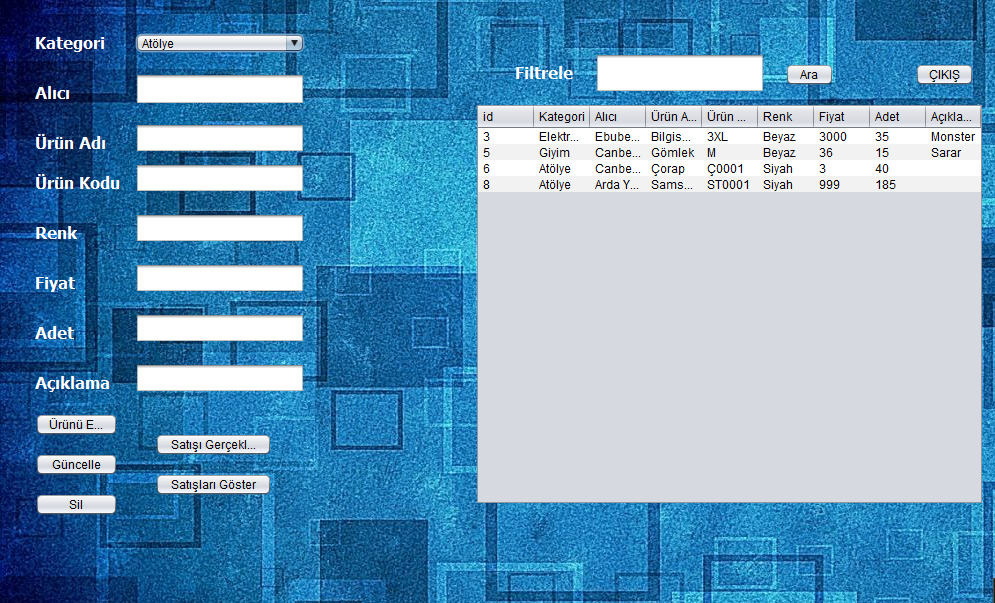Click the Alıcı input field

[x=219, y=89]
